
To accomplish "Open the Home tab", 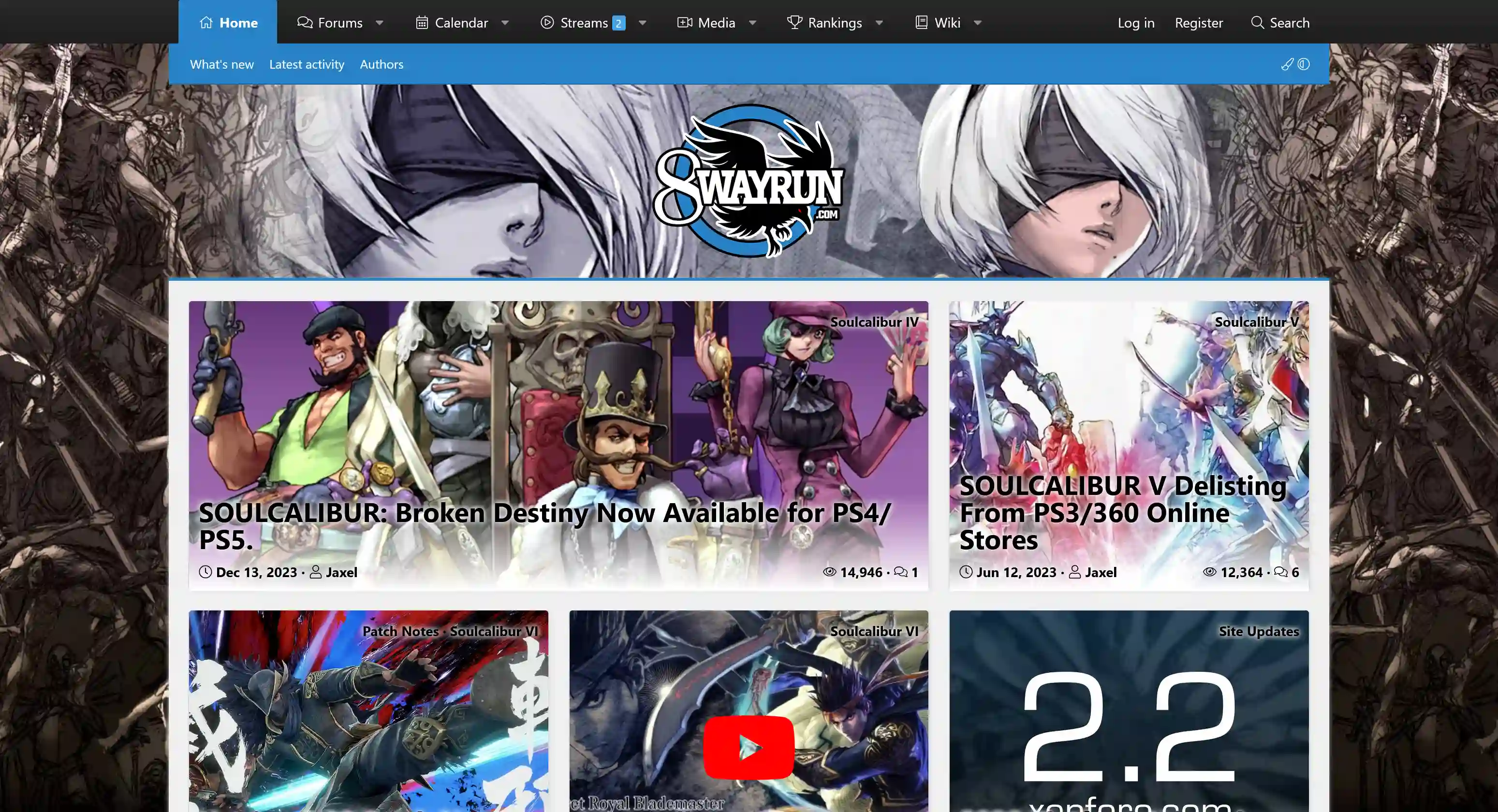I will (x=228, y=22).
